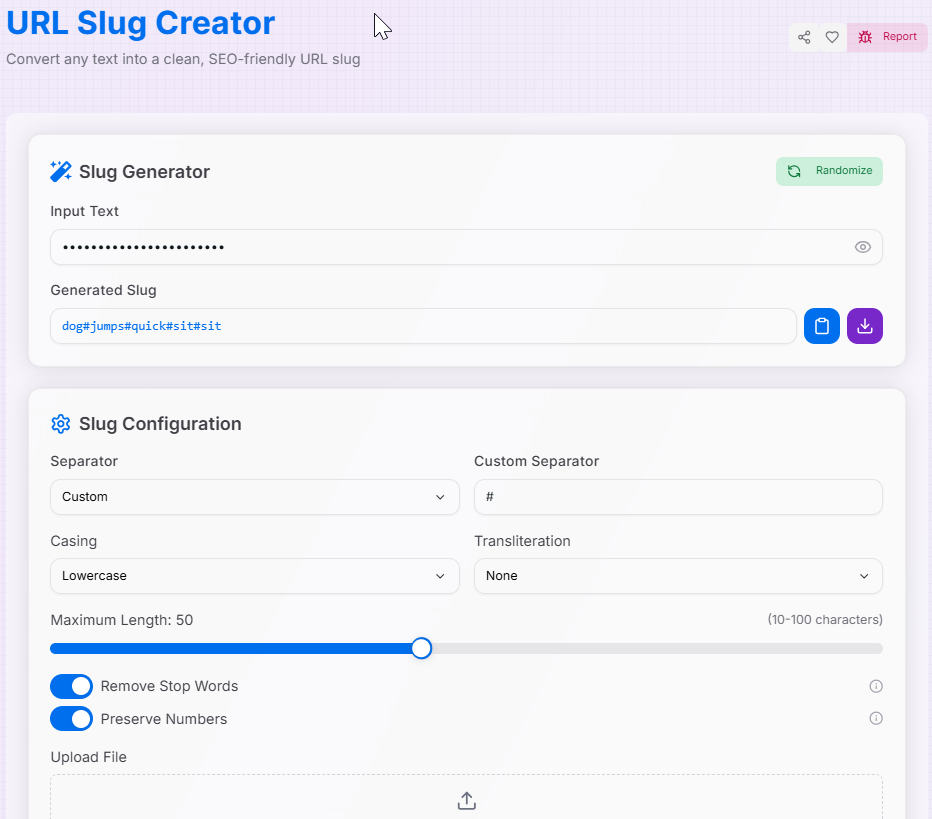Reveal the hidden input text
The width and height of the screenshot is (932, 819).
[x=862, y=246]
